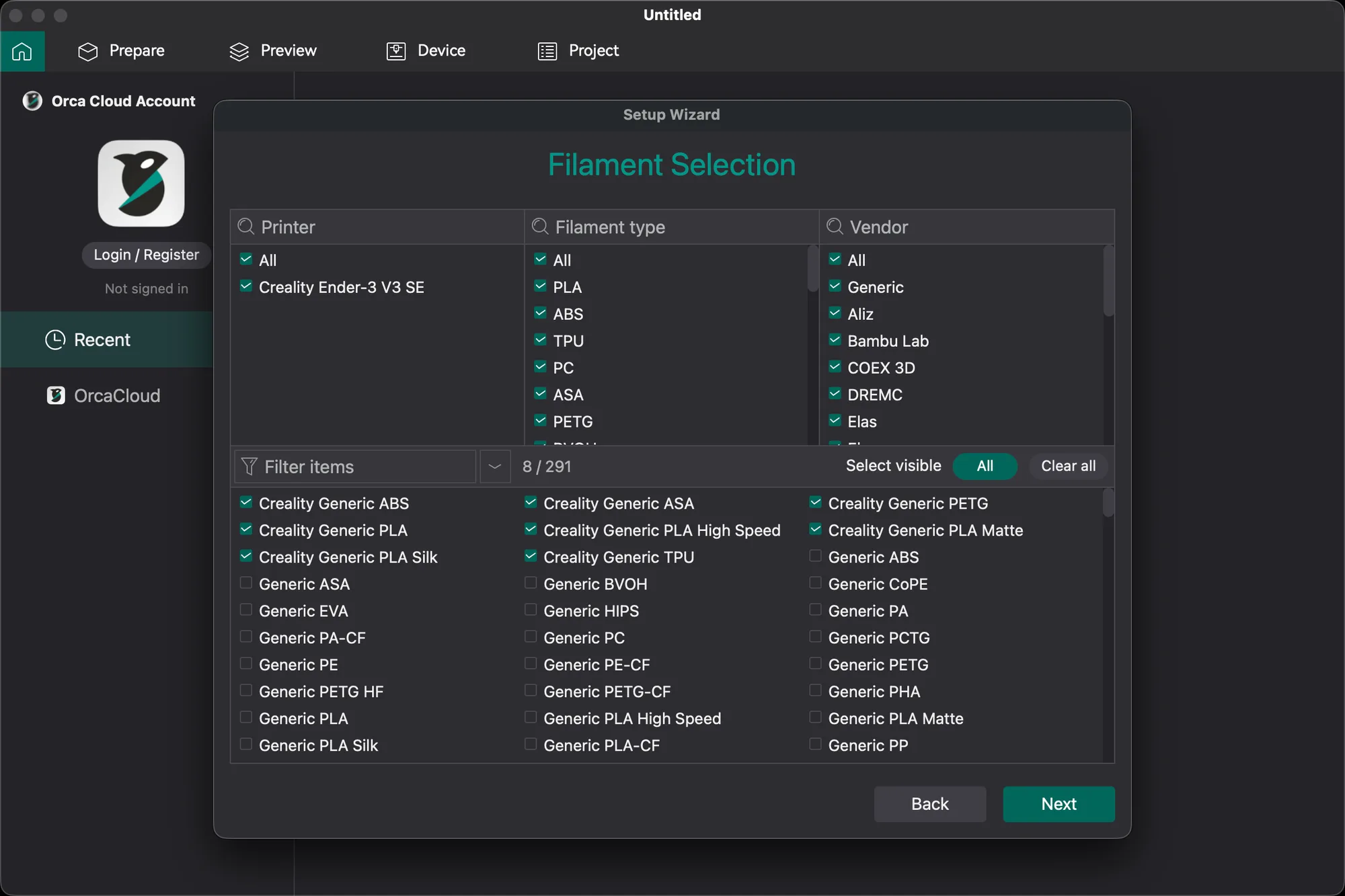Uncheck COEX 3D vendor

pyautogui.click(x=835, y=367)
